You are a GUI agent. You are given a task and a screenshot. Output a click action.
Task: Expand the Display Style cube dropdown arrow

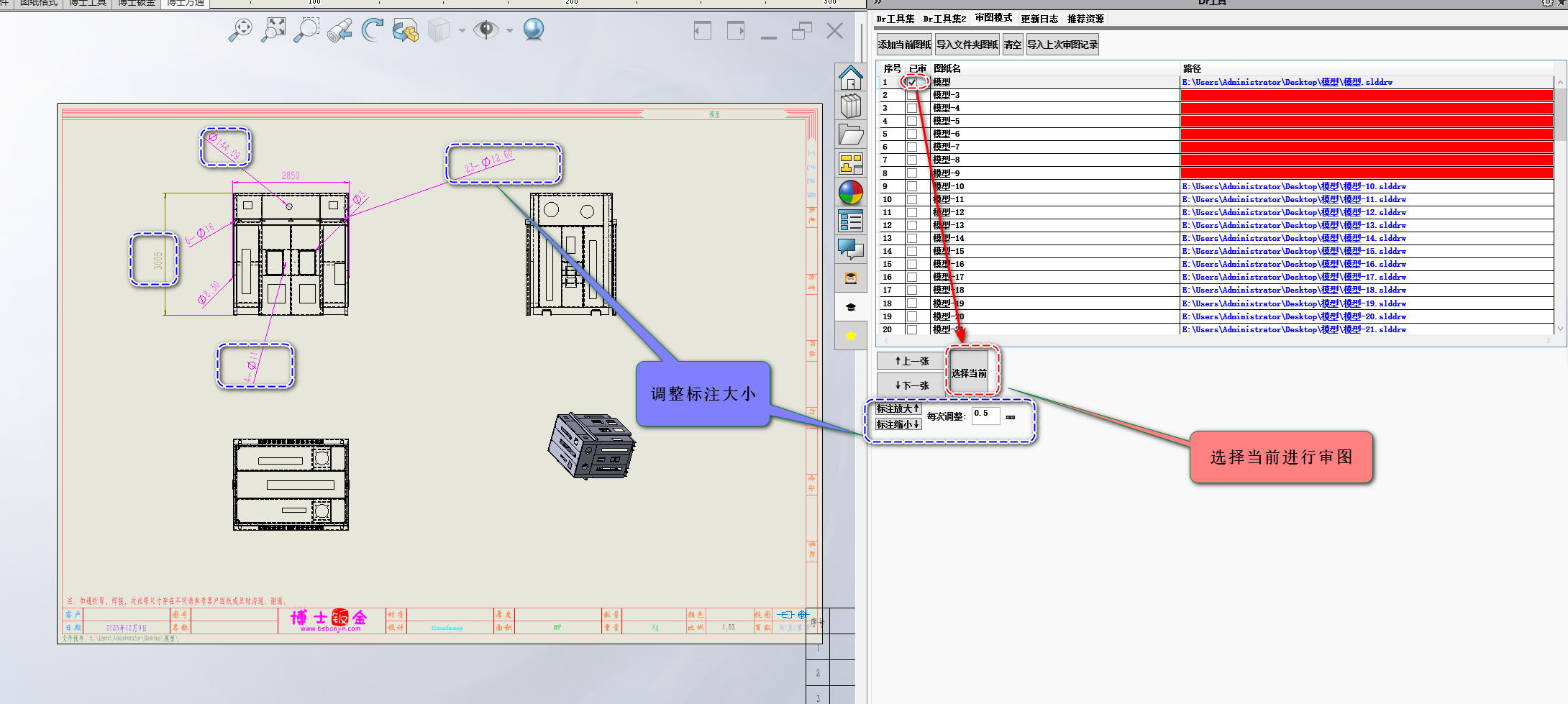tap(462, 30)
